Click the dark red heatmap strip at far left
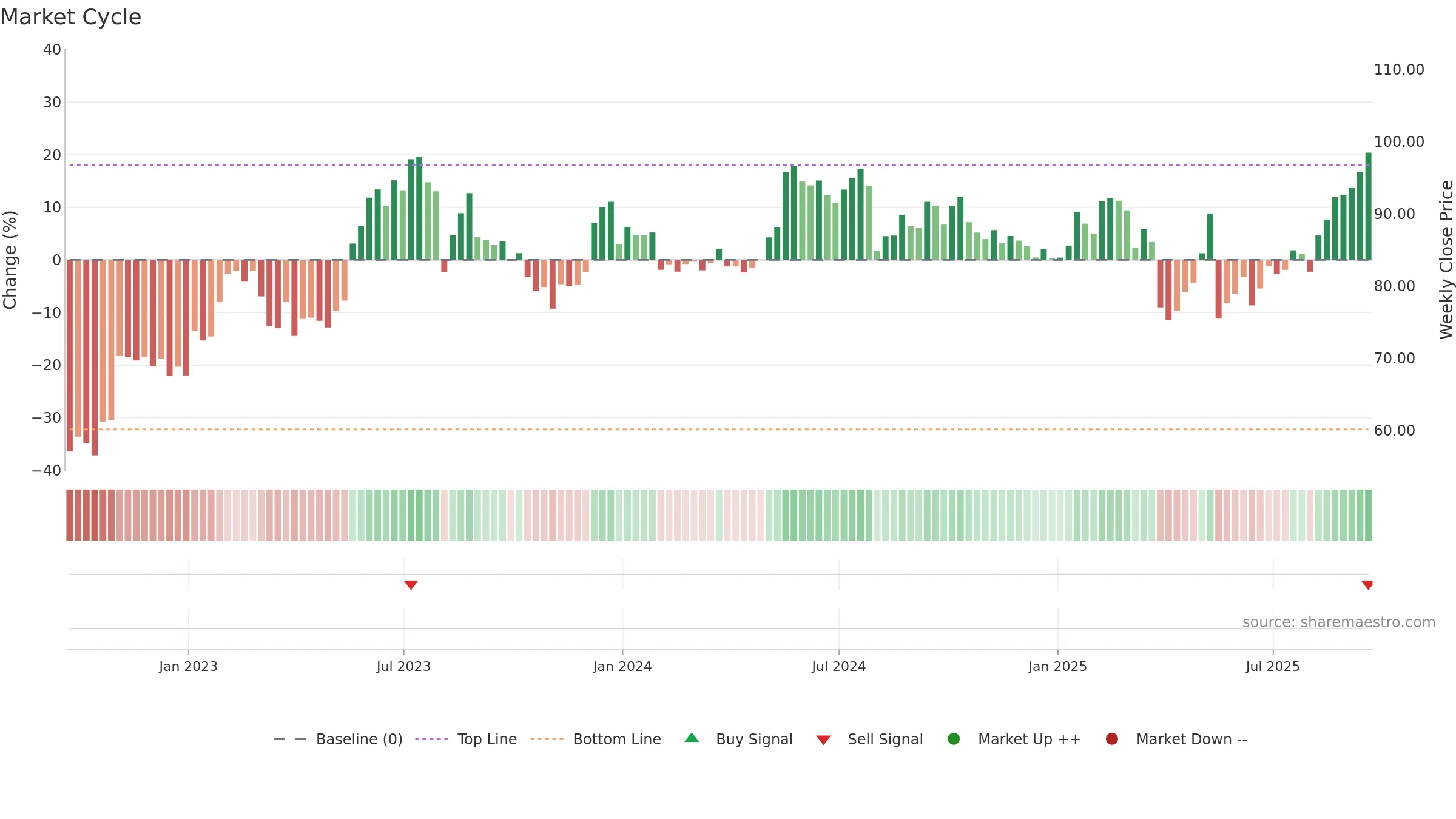 tap(70, 515)
